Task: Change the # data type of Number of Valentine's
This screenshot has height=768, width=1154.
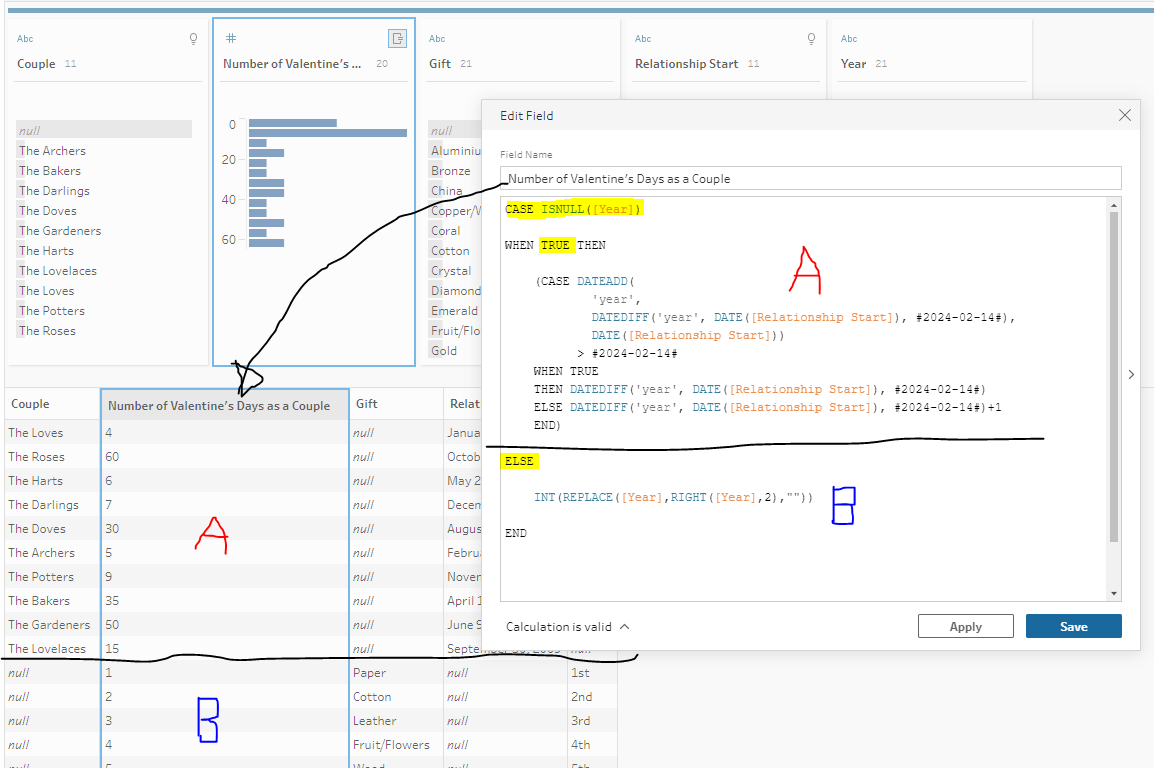Action: click(231, 39)
